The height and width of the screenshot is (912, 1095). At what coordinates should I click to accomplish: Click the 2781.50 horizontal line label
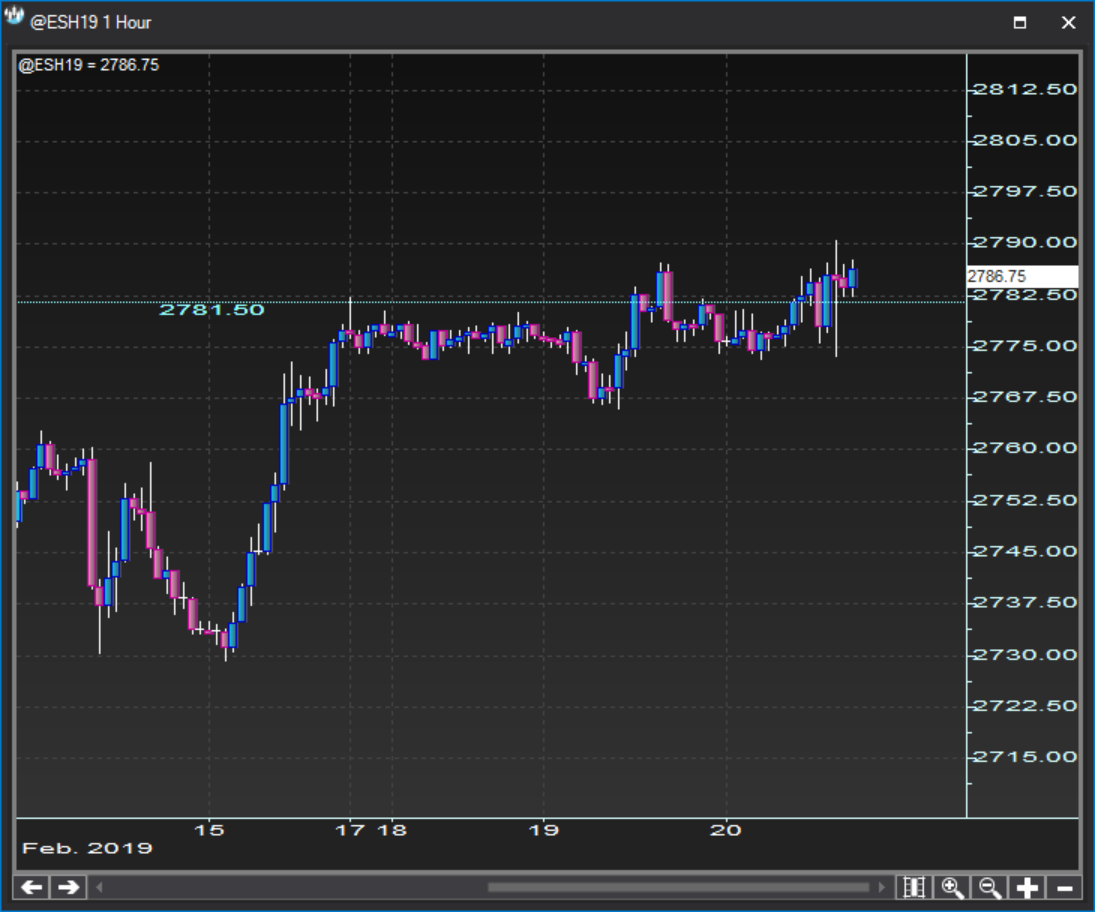pos(212,309)
